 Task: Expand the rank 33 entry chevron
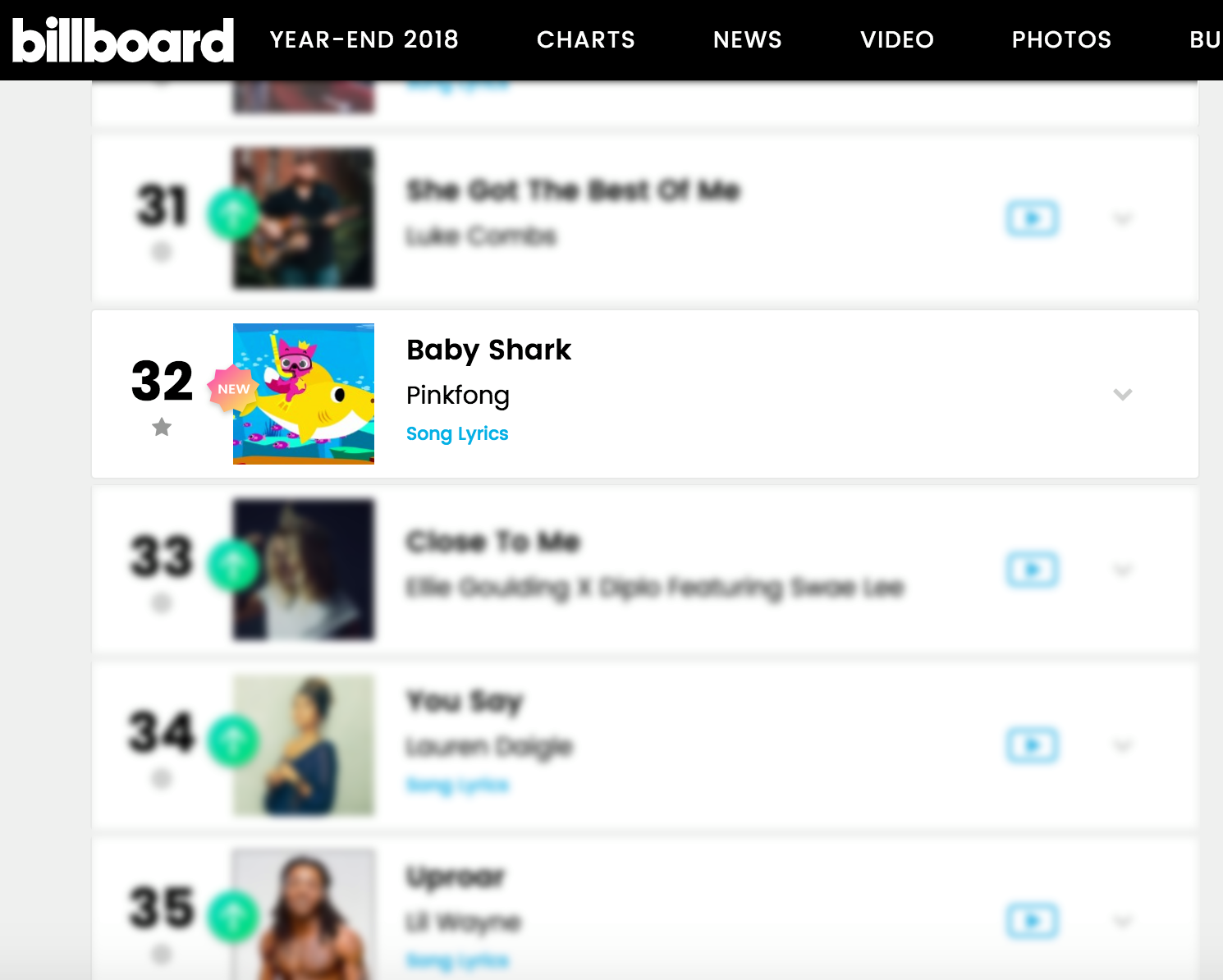1123,570
